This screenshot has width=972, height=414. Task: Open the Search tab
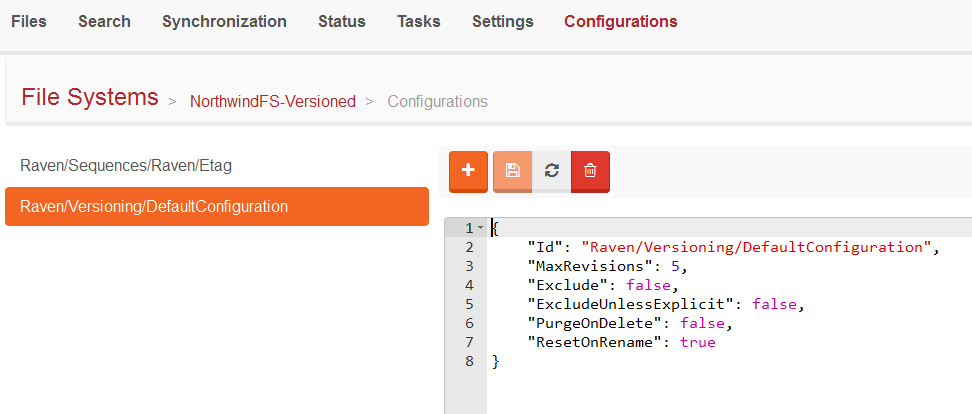[104, 21]
